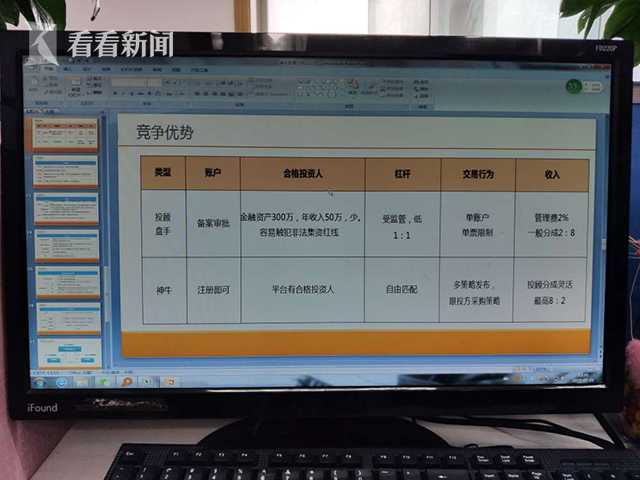640x480 pixels.
Task: Select the 单账户 单票限制 cell
Action: pos(477,225)
